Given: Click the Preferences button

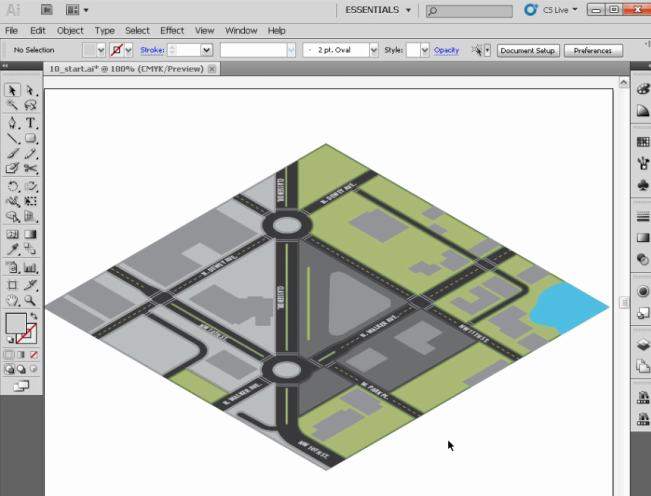Looking at the screenshot, I should click(x=592, y=50).
